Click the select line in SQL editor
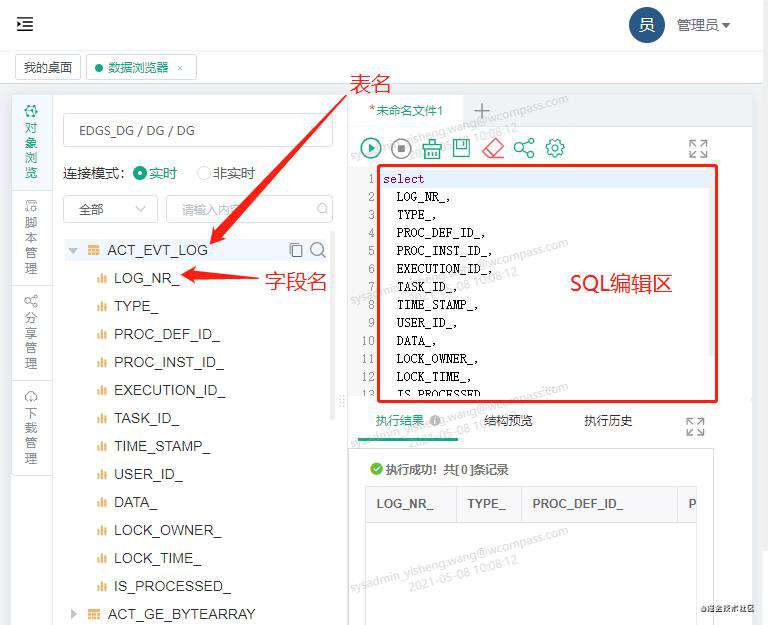Viewport: 768px width, 625px height. click(x=404, y=179)
